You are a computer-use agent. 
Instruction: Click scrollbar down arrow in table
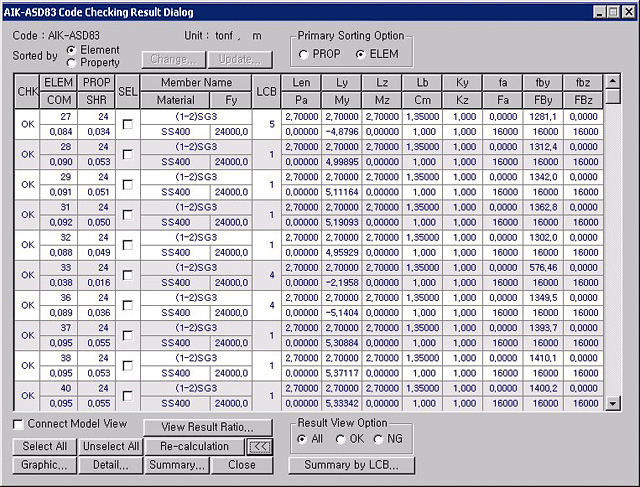point(613,404)
